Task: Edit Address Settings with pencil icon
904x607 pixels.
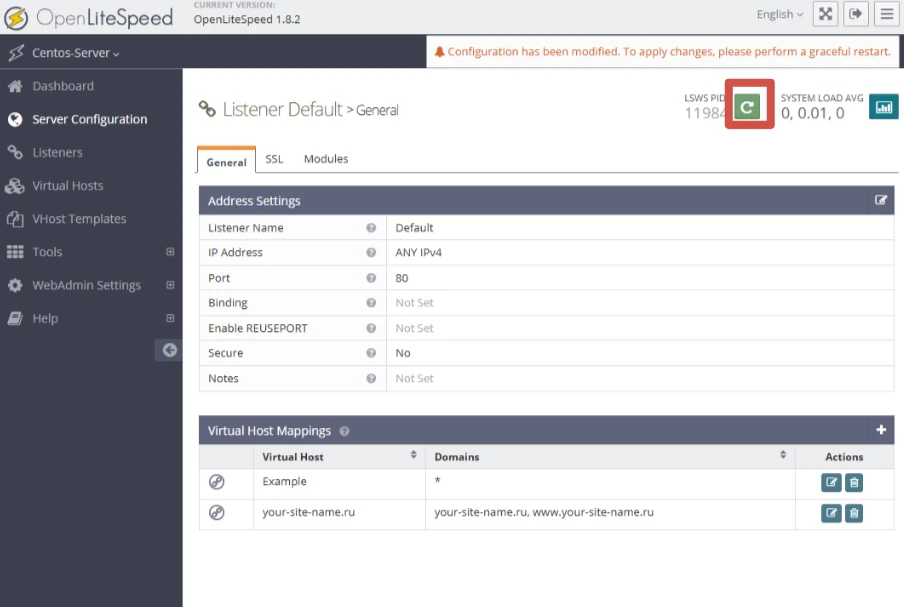Action: [880, 200]
